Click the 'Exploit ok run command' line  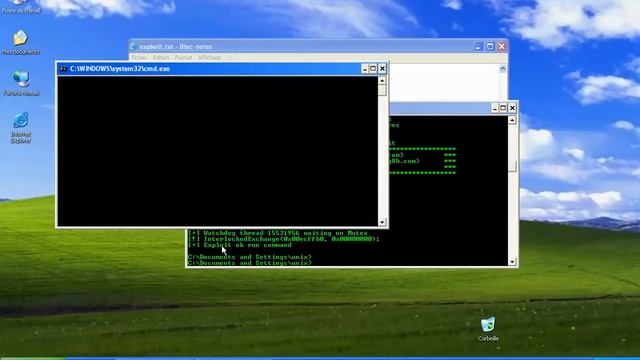[240, 245]
